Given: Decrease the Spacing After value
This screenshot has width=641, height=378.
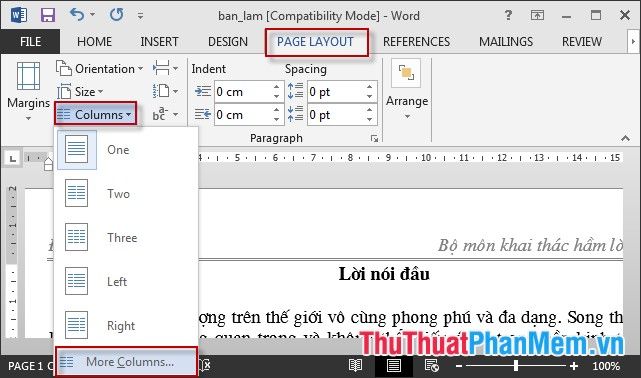Looking at the screenshot, I should pos(370,120).
